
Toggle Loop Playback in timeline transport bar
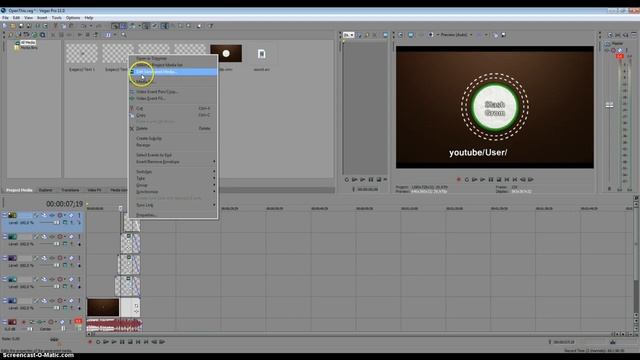(98, 342)
